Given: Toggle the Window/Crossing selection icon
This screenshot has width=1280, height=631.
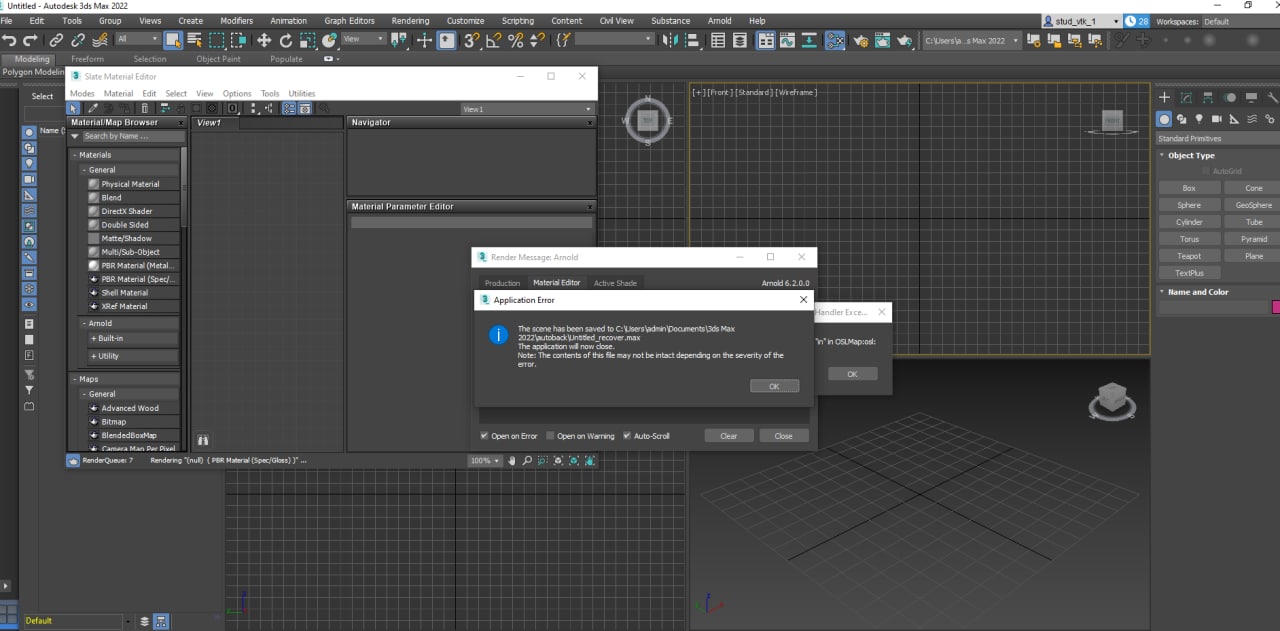Looking at the screenshot, I should (x=238, y=40).
